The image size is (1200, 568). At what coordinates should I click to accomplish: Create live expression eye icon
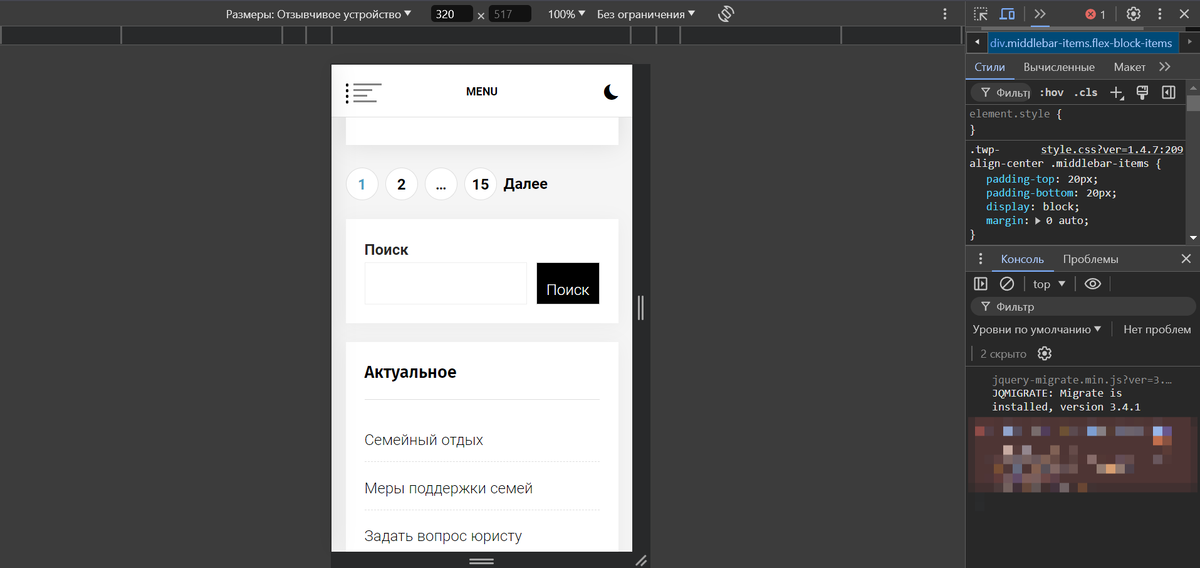[x=1092, y=284]
